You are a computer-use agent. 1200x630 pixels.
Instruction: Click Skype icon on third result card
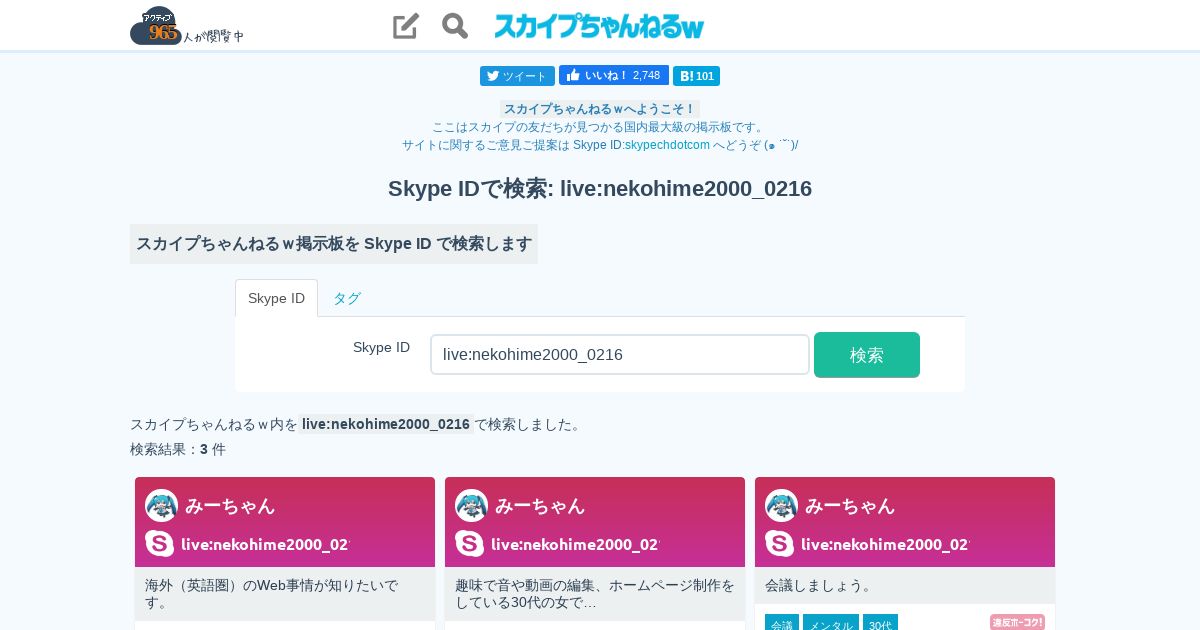tap(779, 544)
